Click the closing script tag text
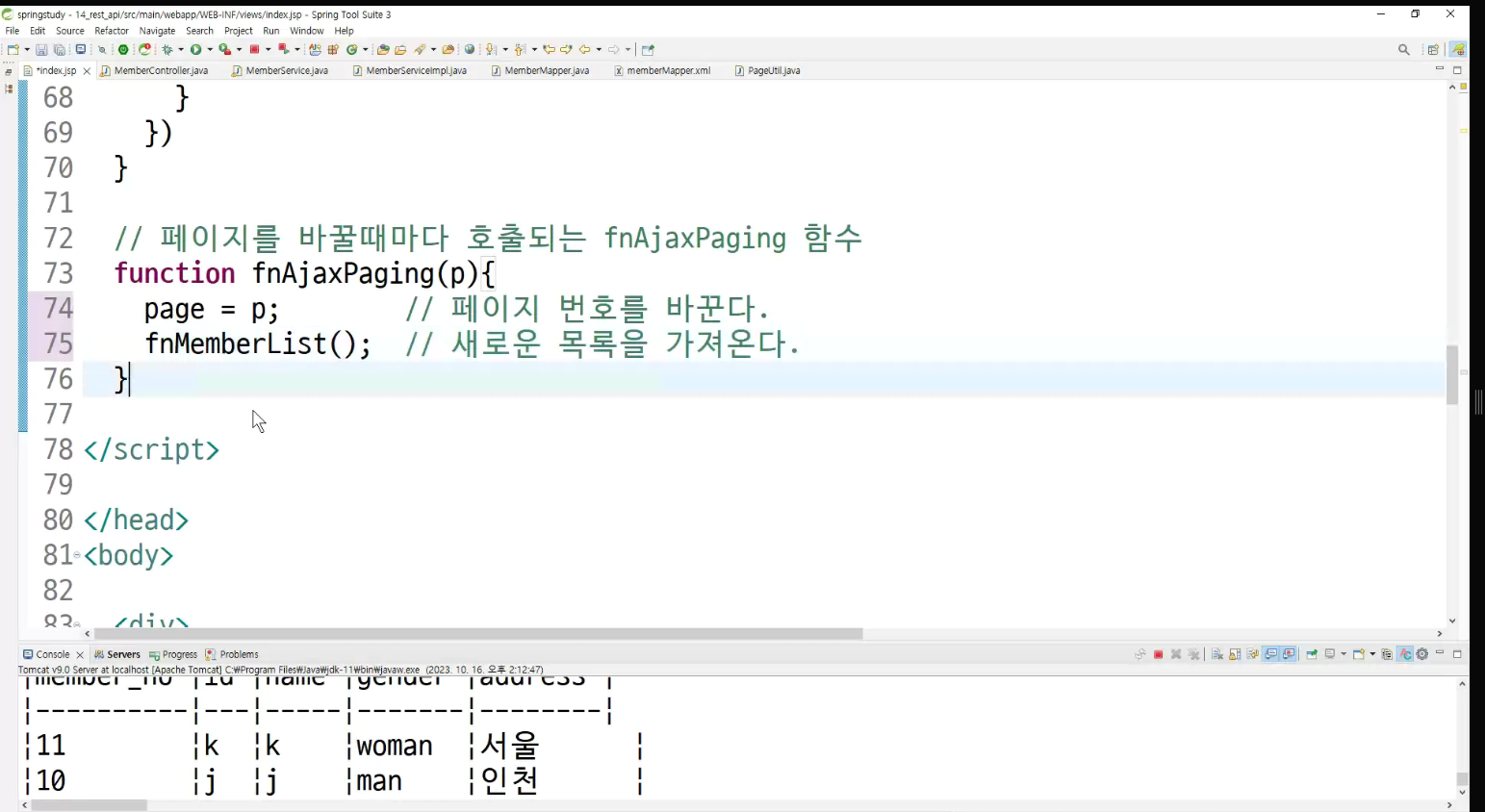1485x812 pixels. 151,449
